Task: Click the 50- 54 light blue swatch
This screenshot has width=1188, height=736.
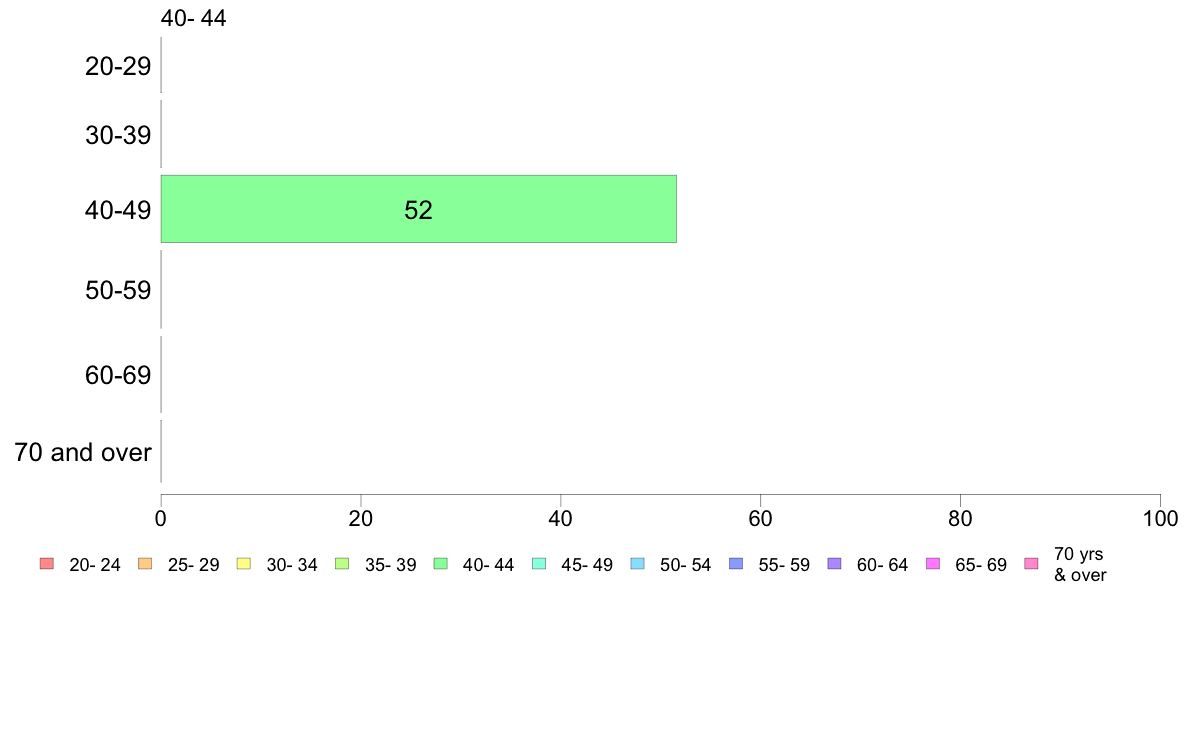Action: click(x=638, y=564)
